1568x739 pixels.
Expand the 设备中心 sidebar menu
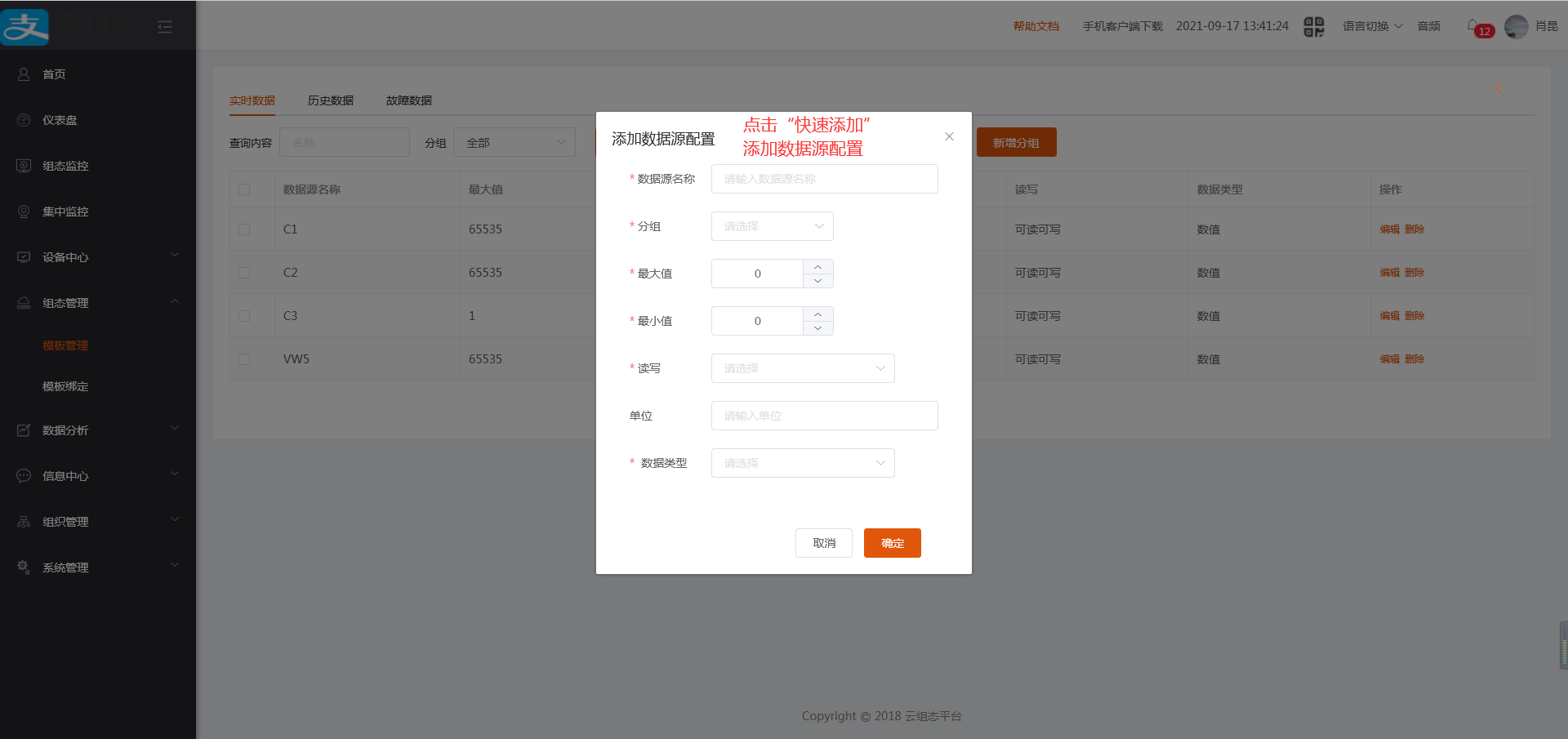point(175,256)
